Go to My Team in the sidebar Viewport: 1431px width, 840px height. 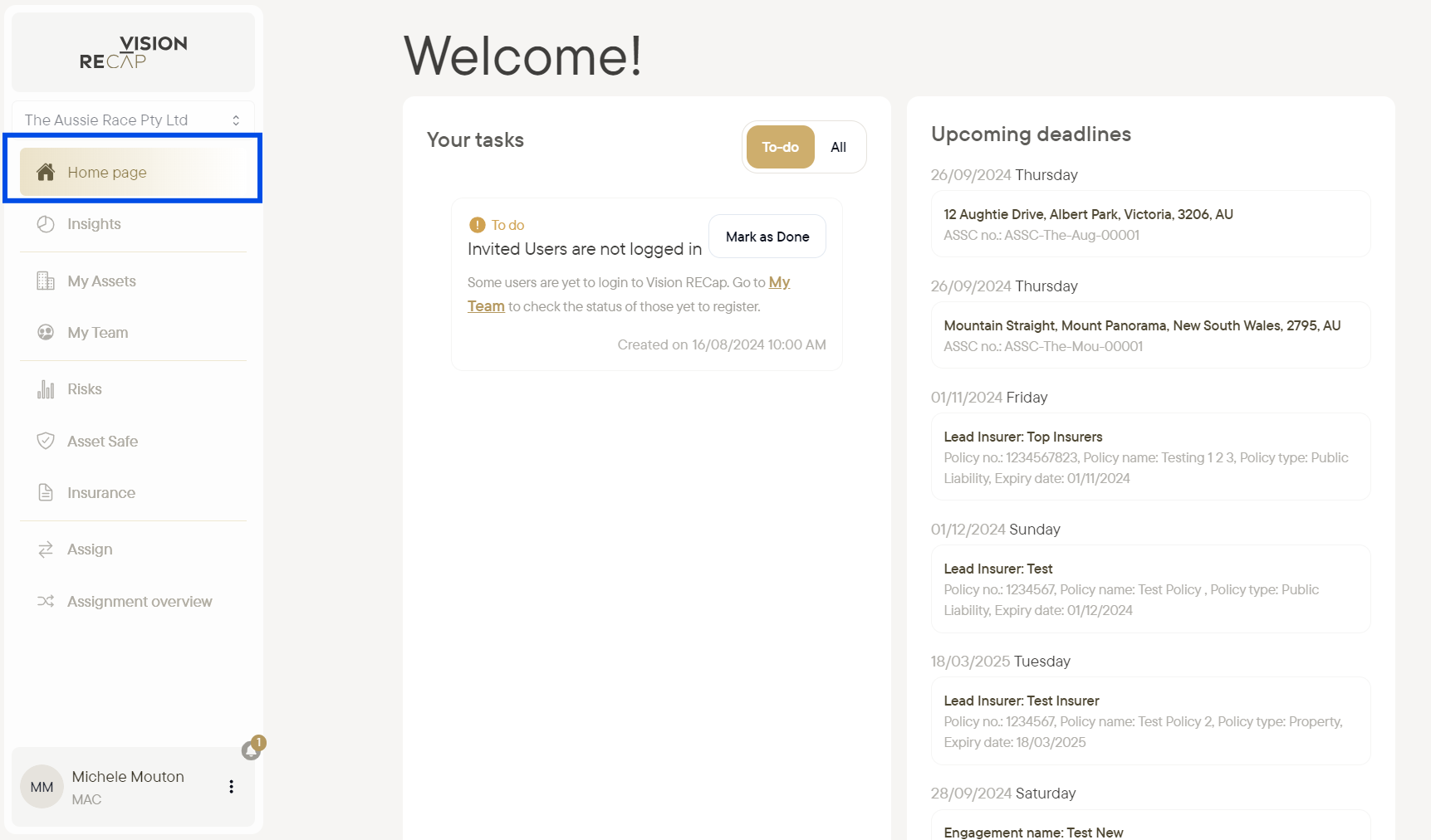(134, 332)
